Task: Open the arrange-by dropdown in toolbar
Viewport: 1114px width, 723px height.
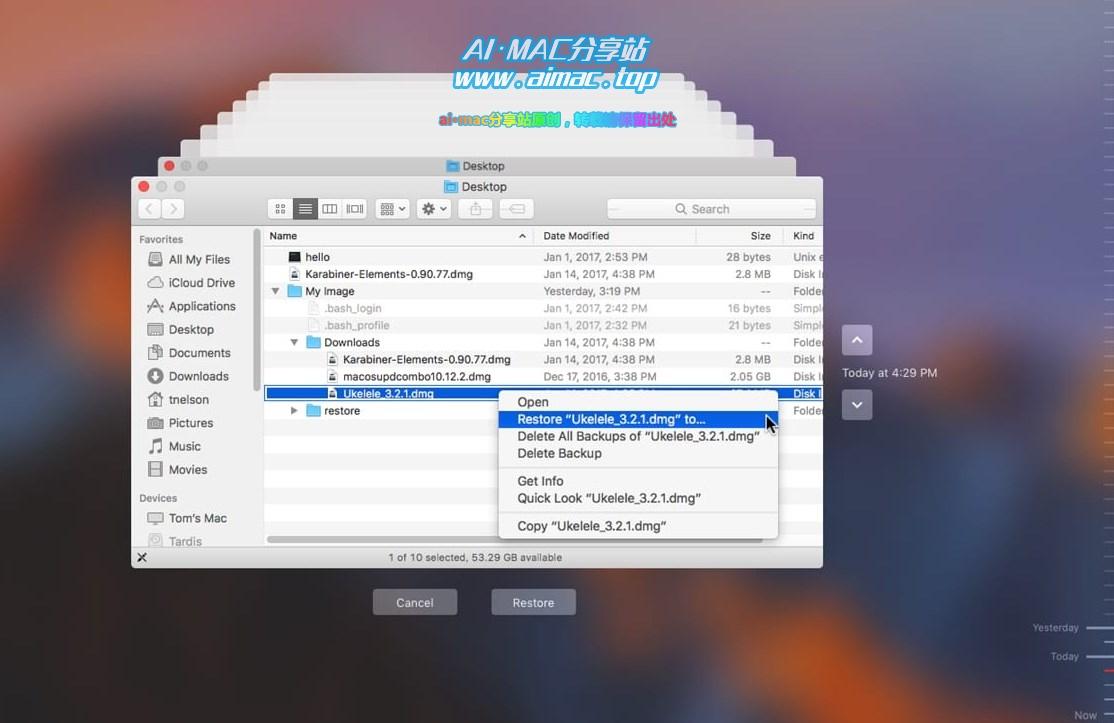Action: tap(392, 209)
